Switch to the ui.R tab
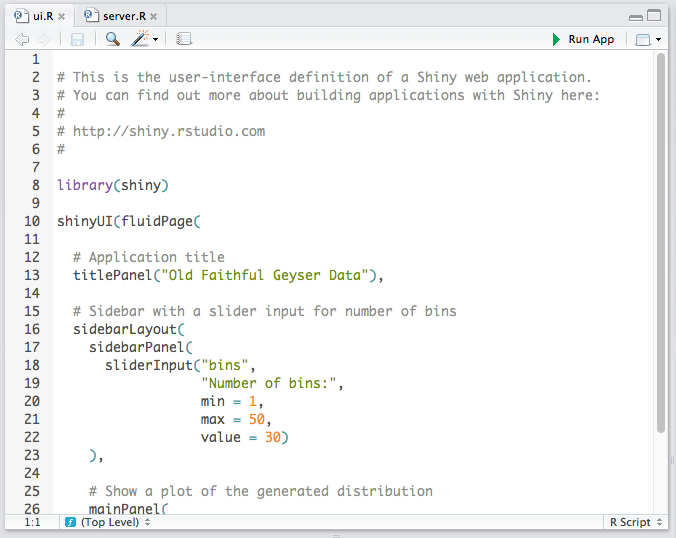The height and width of the screenshot is (538, 676). point(43,16)
